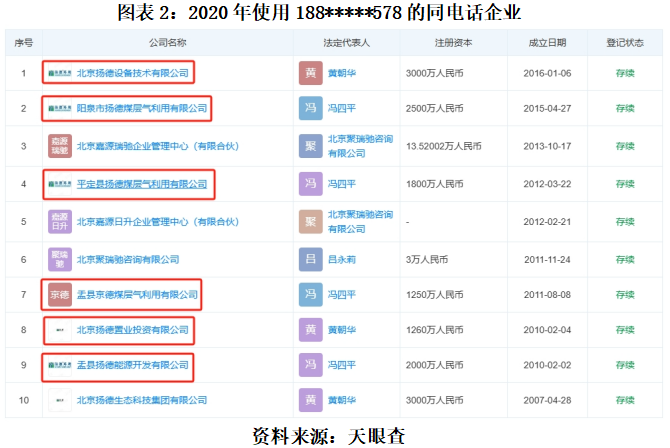Open company link 北京扬德生态科技集团有限公司
The image size is (670, 448).
(x=142, y=400)
